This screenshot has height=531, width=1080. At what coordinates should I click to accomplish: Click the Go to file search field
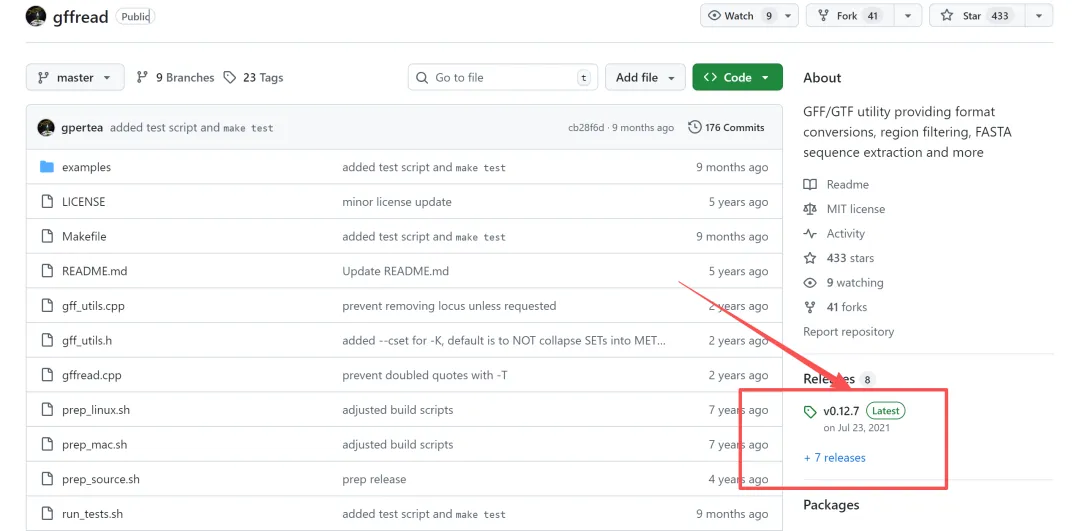coord(503,77)
